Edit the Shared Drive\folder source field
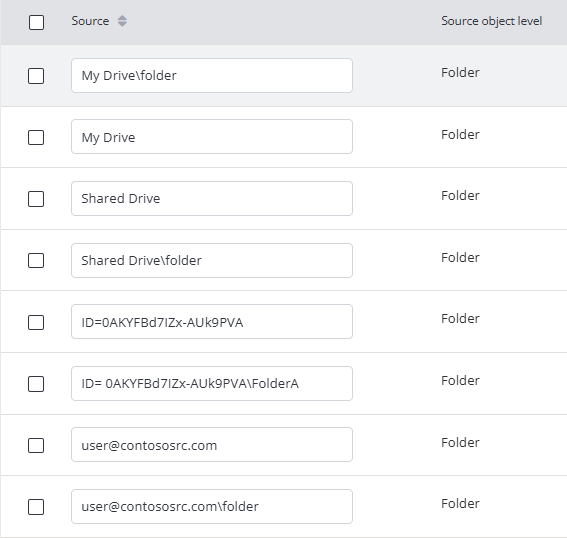 [x=212, y=260]
